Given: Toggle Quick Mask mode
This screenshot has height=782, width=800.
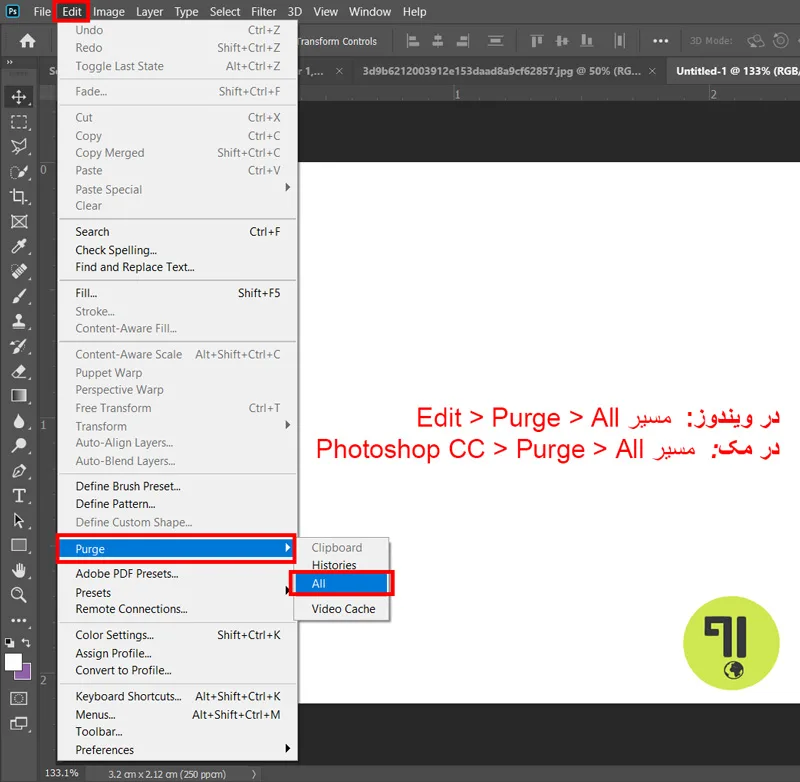Looking at the screenshot, I should point(19,698).
